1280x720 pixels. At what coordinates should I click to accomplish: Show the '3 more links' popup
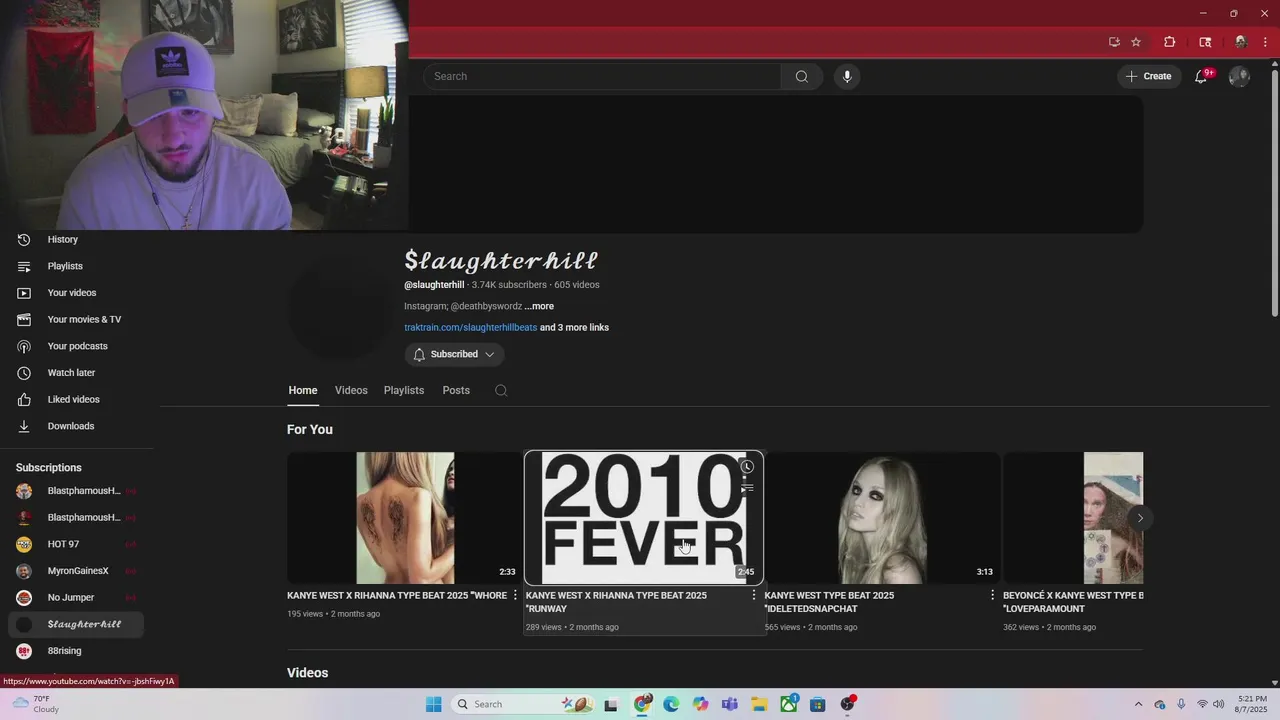pyautogui.click(x=575, y=327)
